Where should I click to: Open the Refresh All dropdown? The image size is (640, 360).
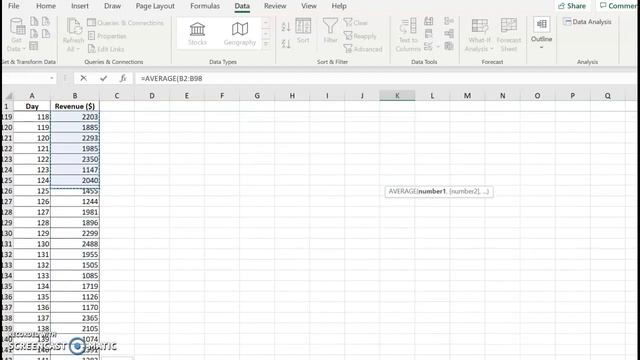[x=73, y=35]
